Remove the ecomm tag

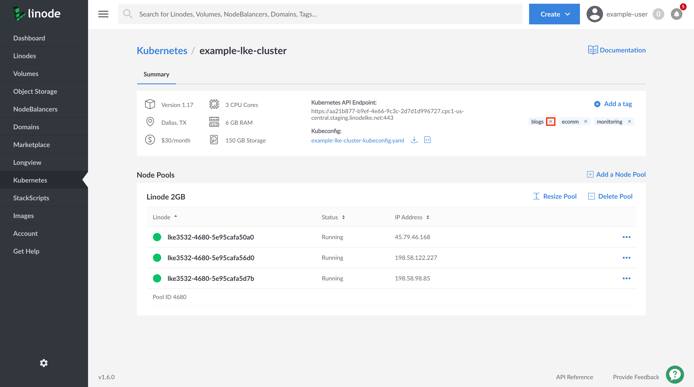586,121
